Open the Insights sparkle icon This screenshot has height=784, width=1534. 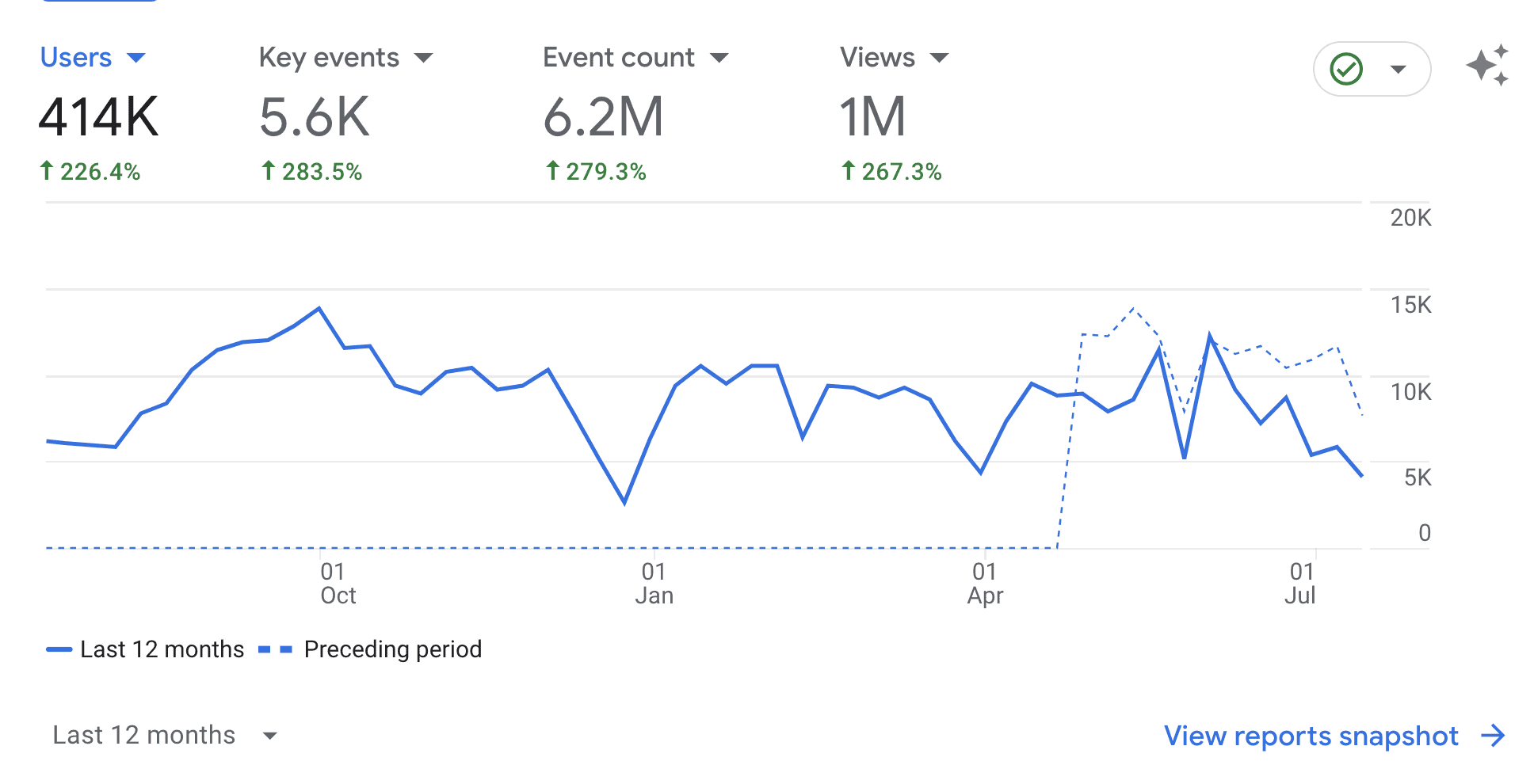pos(1487,66)
